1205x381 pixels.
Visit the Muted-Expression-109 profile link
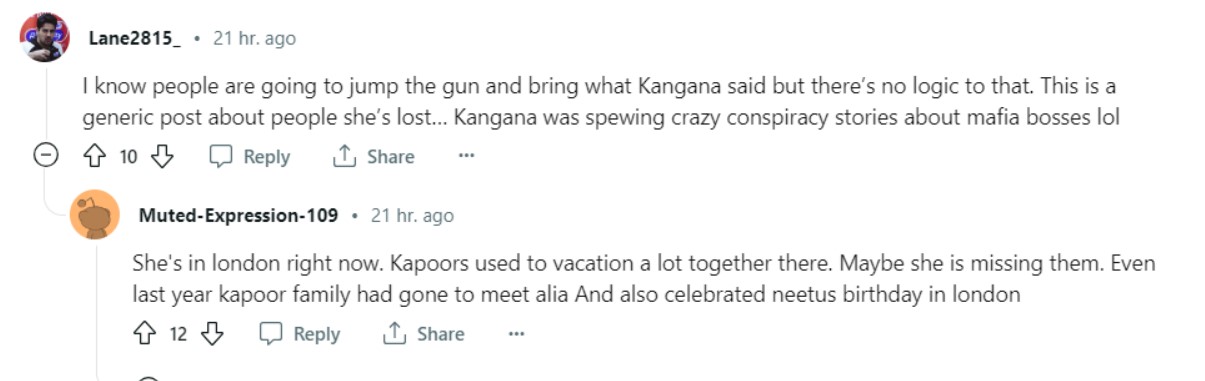coord(238,215)
